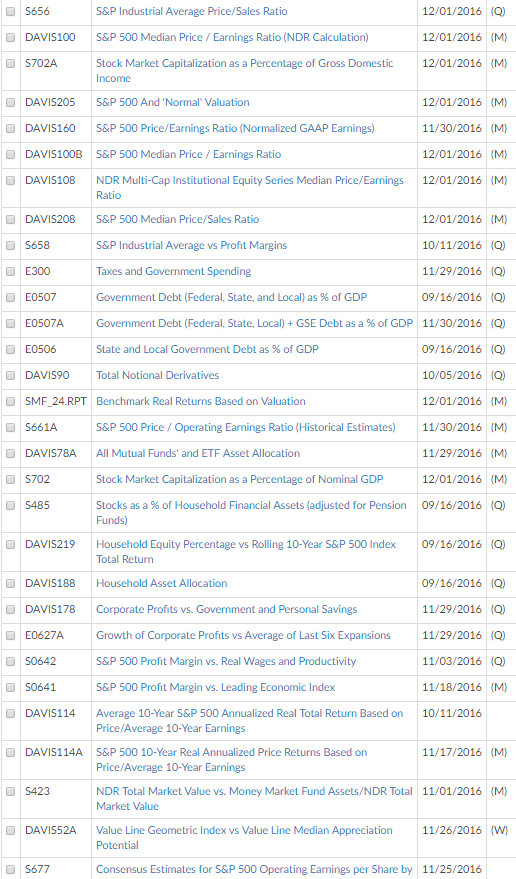Enable the checkbox for DAVIS90
Screen dimensions: 516x879
pos(10,376)
